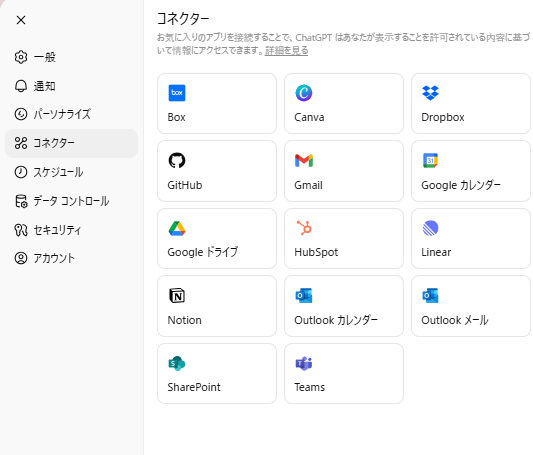533x455 pixels.
Task: Click the Google カレンダー icon
Action: coord(430,160)
